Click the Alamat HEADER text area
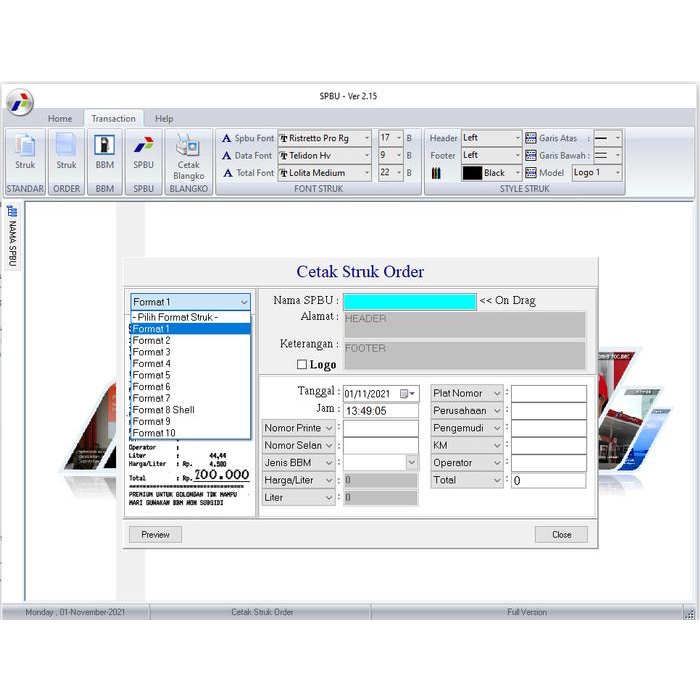700x700 pixels. (464, 325)
